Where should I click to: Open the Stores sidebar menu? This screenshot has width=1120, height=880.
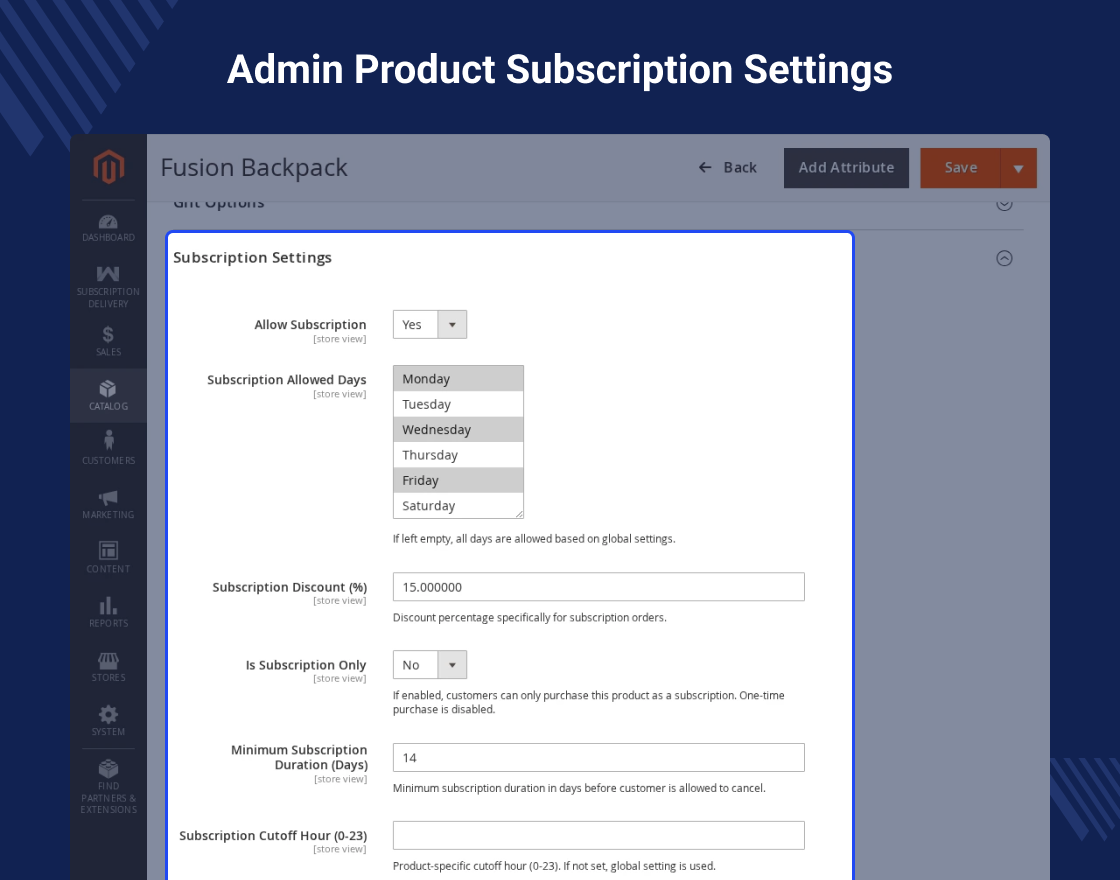click(109, 666)
